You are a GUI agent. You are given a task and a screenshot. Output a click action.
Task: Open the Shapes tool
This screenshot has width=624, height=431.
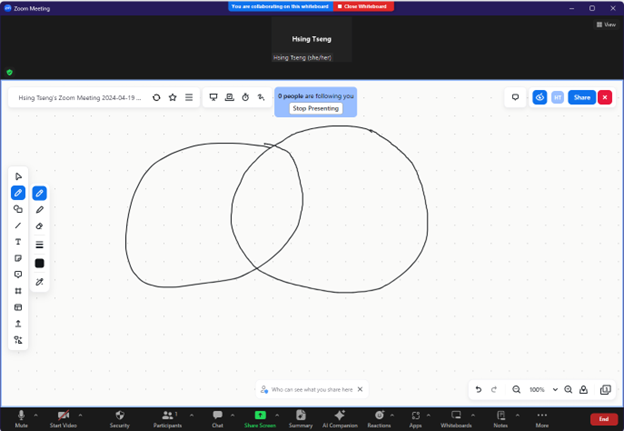coord(18,209)
